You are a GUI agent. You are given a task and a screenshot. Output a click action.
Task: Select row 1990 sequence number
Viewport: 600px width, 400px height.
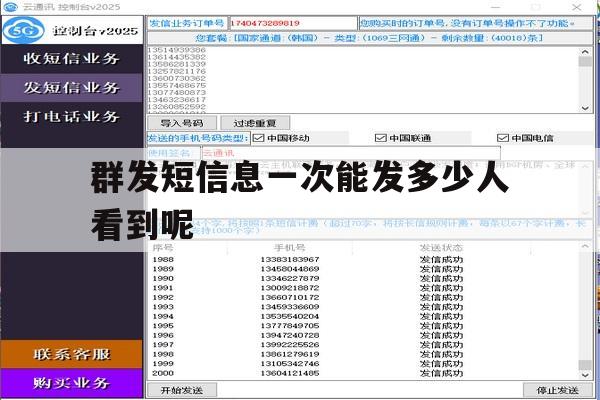[x=163, y=278]
